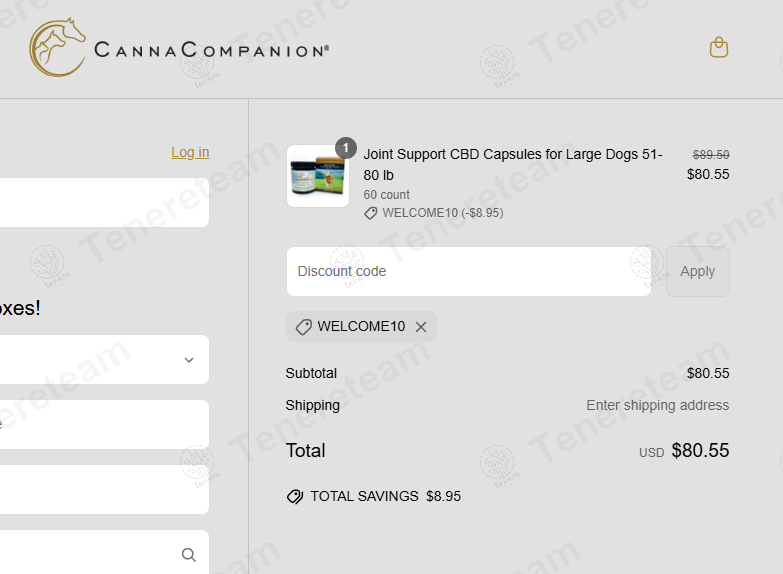The image size is (783, 574).
Task: Remove the WELCOME10 discount chip
Action: tap(421, 327)
